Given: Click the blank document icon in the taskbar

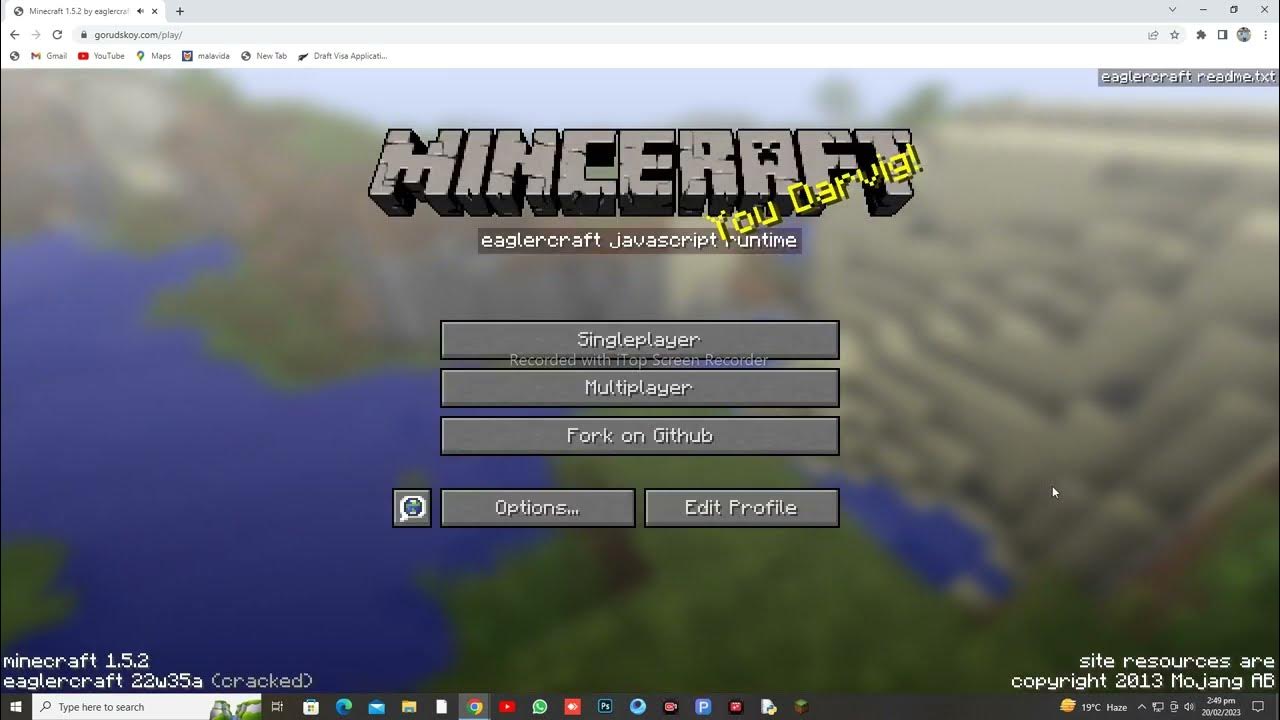Looking at the screenshot, I should [x=441, y=707].
